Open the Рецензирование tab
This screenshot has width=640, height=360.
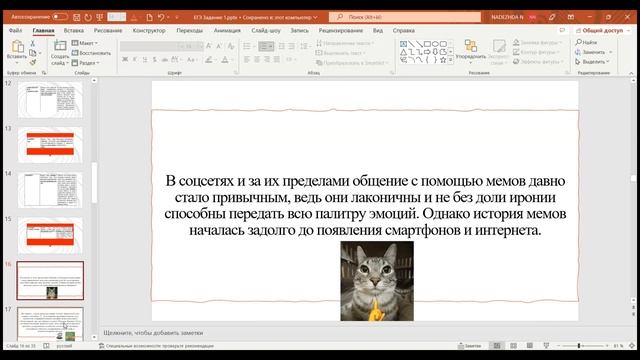340,31
